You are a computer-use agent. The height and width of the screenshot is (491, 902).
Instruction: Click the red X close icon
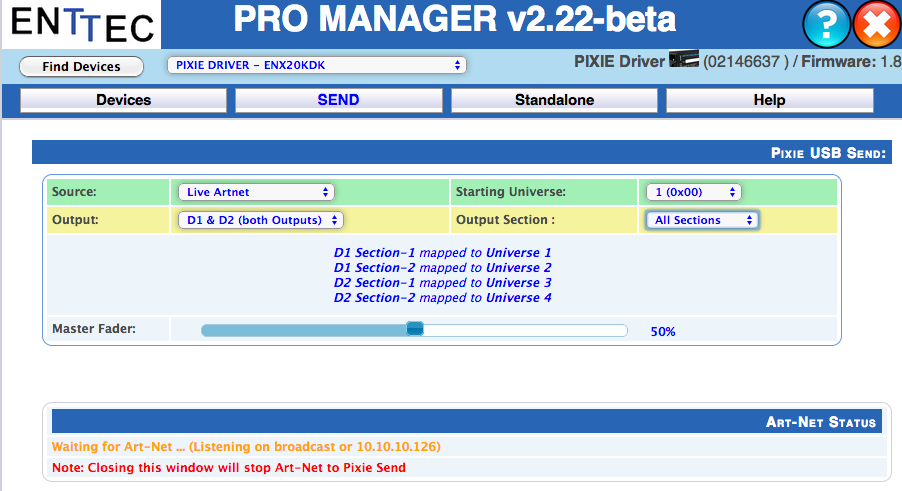click(x=877, y=25)
